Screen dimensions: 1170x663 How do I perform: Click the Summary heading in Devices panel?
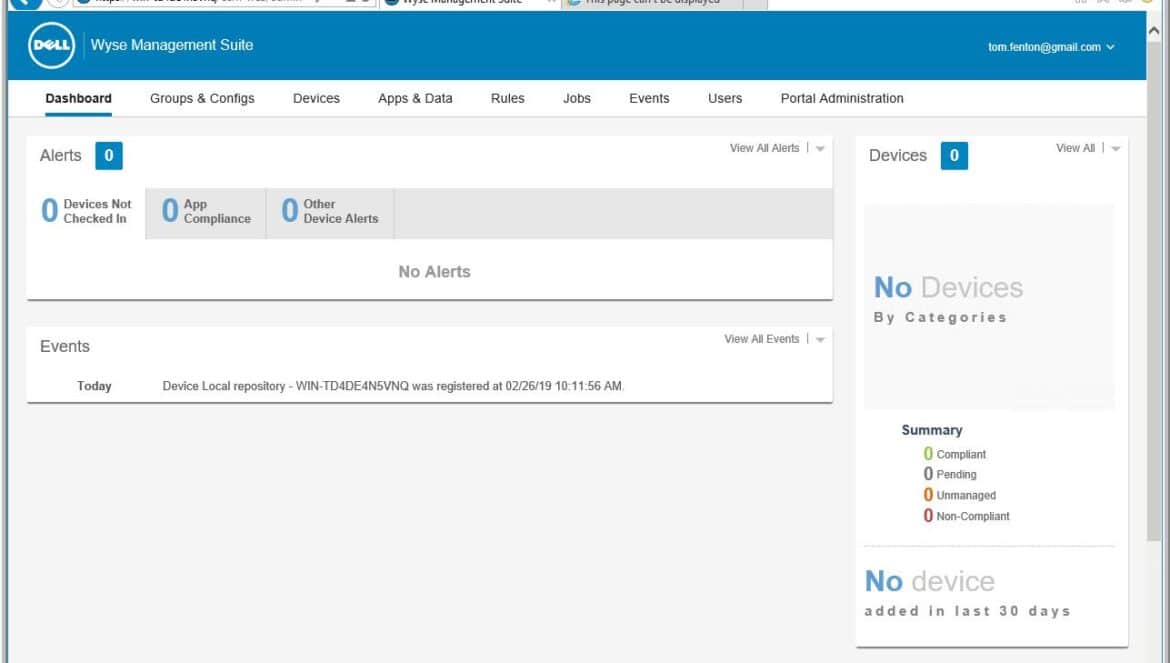[932, 430]
